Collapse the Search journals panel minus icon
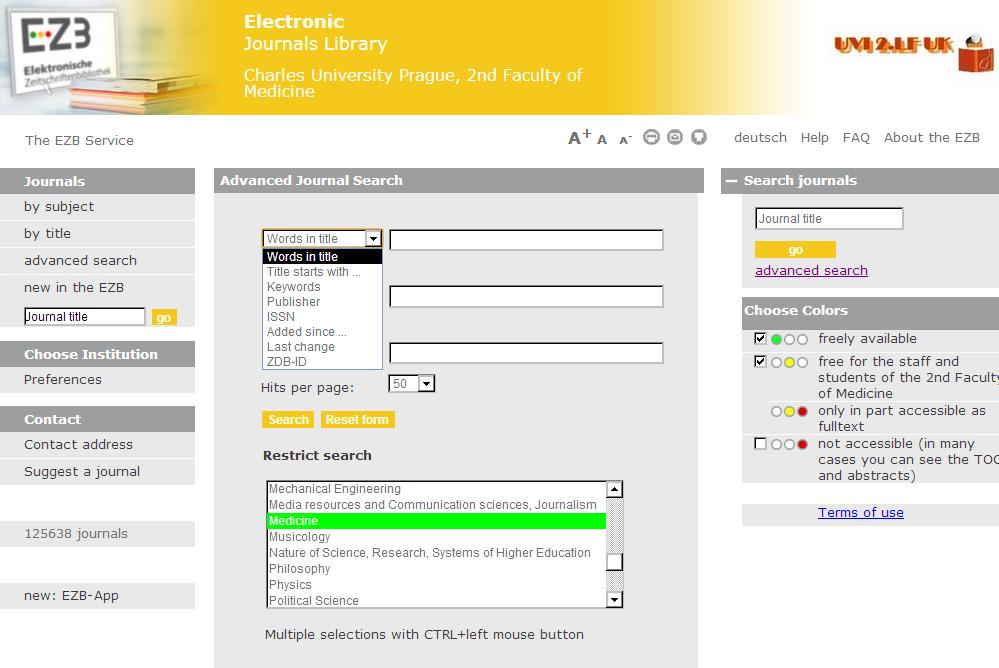999x668 pixels. click(x=731, y=181)
